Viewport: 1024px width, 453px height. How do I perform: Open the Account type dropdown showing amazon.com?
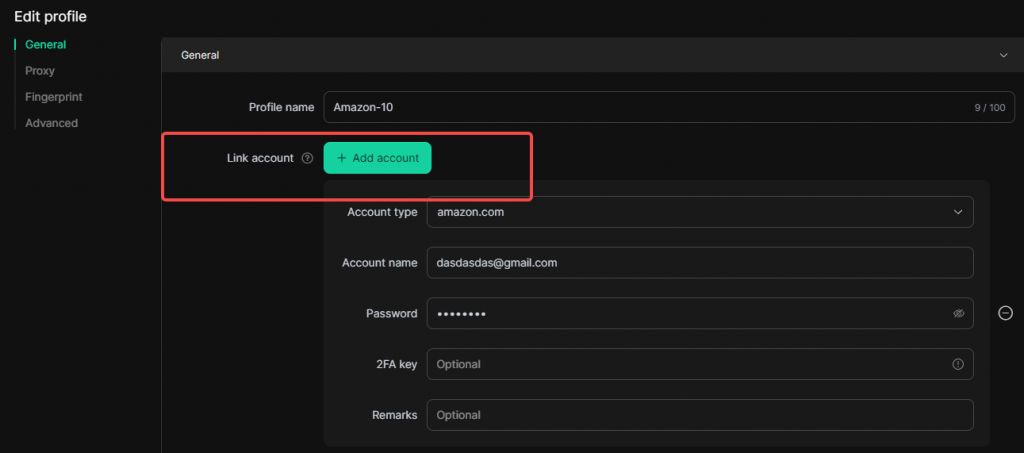click(x=690, y=212)
